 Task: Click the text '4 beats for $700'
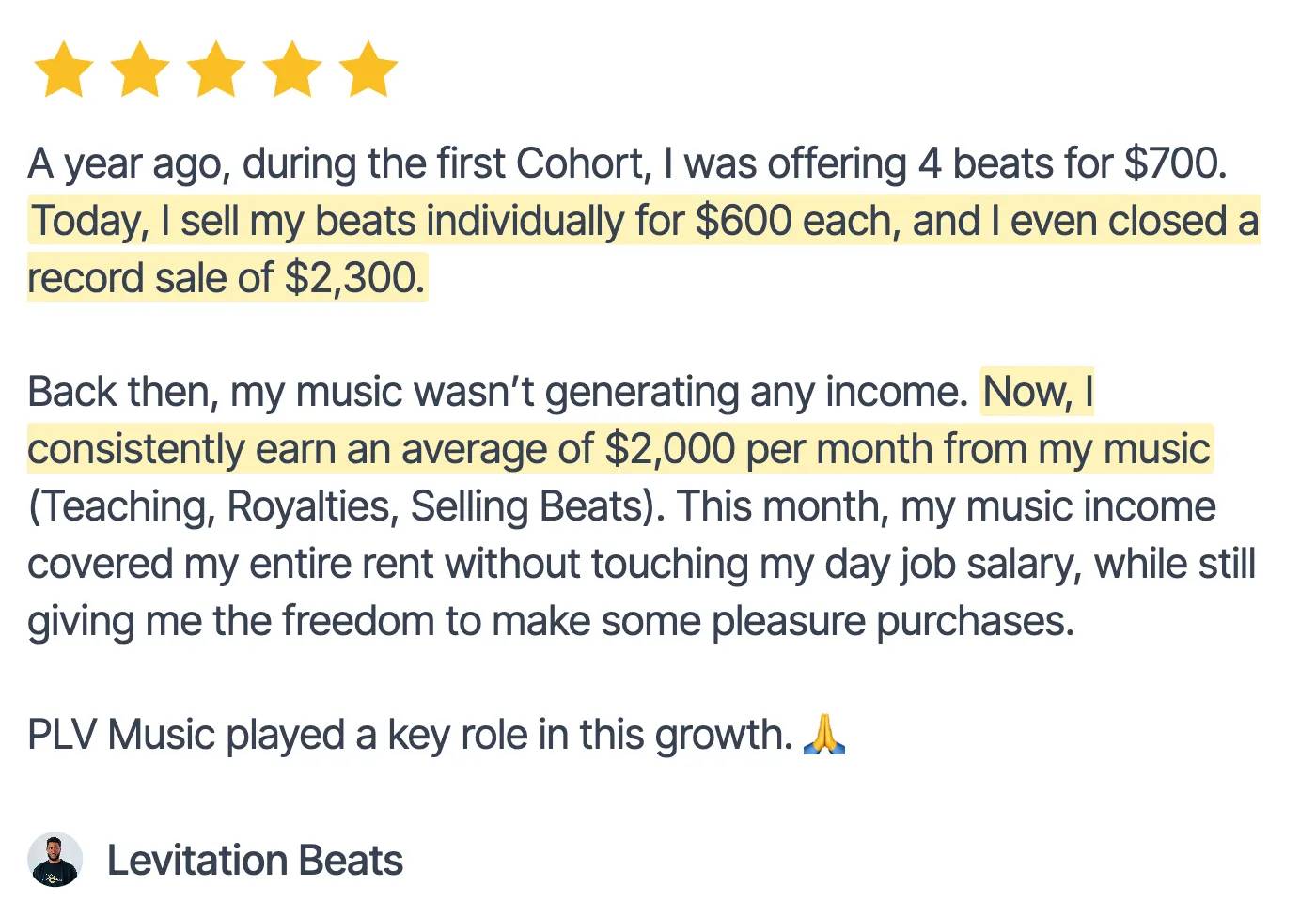(1070, 164)
